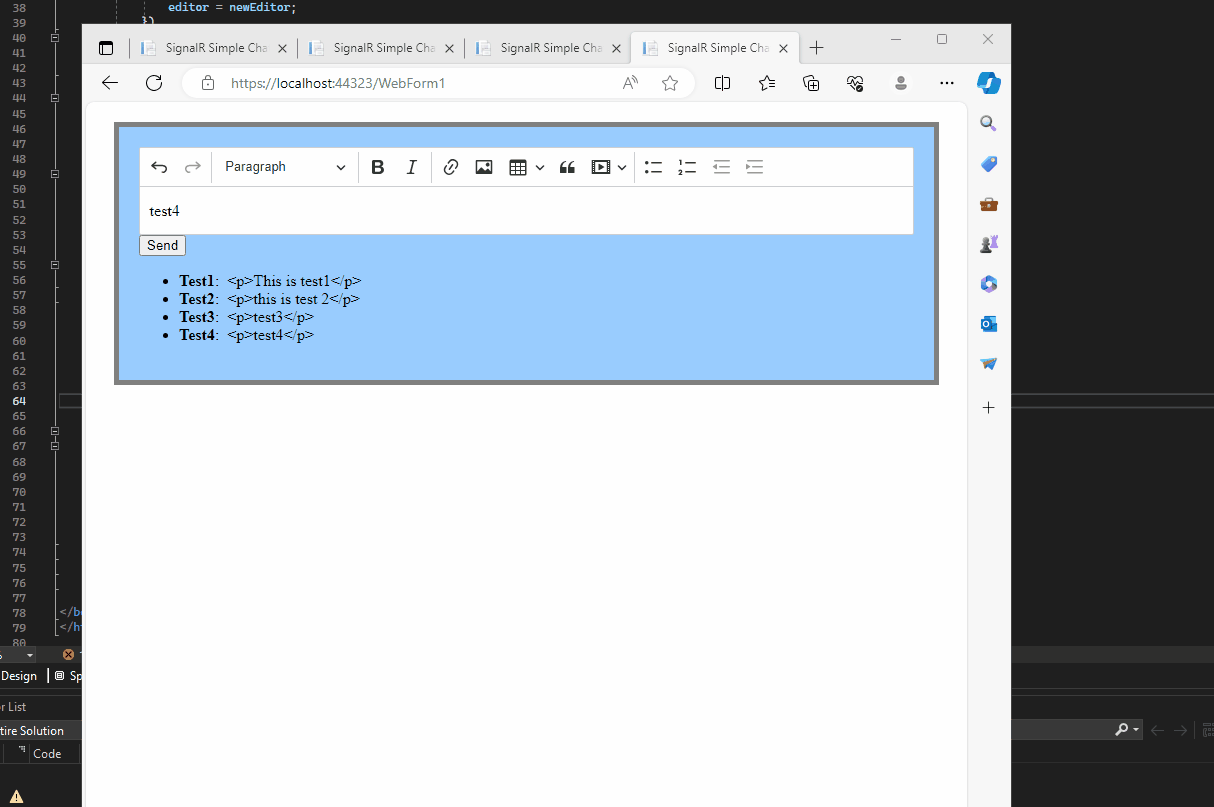1214x807 pixels.
Task: Click the Redo arrow in the editor toolbar
Action: [192, 167]
